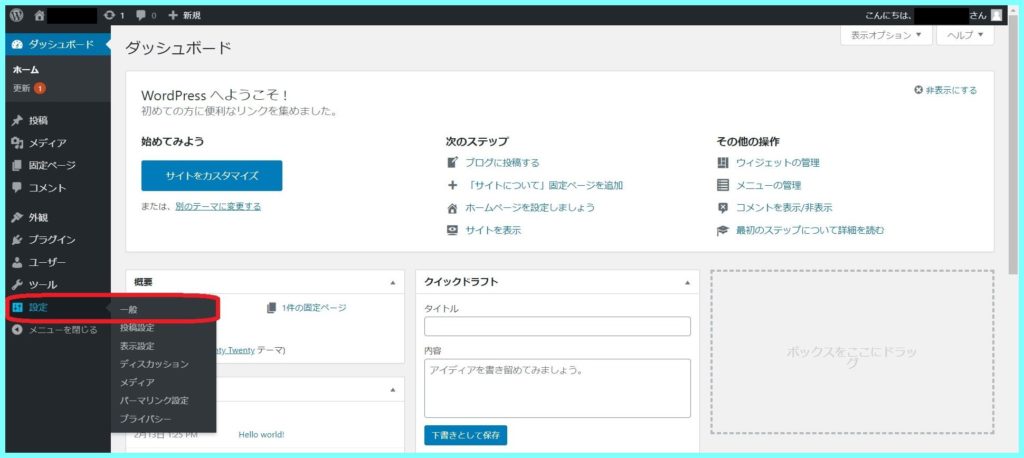Image resolution: width=1024 pixels, height=458 pixels.
Task: Select ダッシュボード in sidebar
Action: coord(56,44)
